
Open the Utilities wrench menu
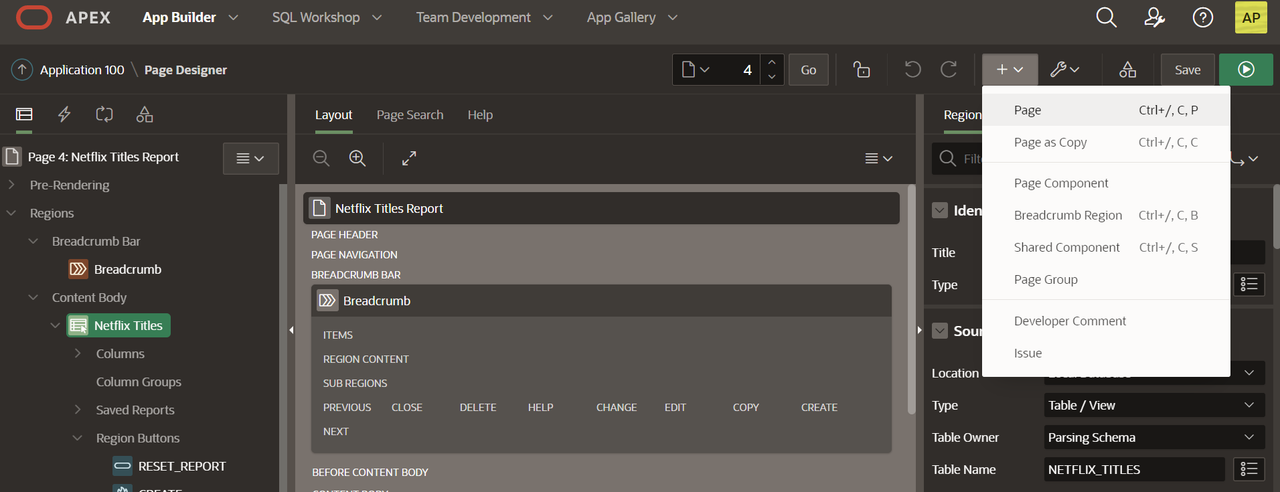click(x=1065, y=69)
